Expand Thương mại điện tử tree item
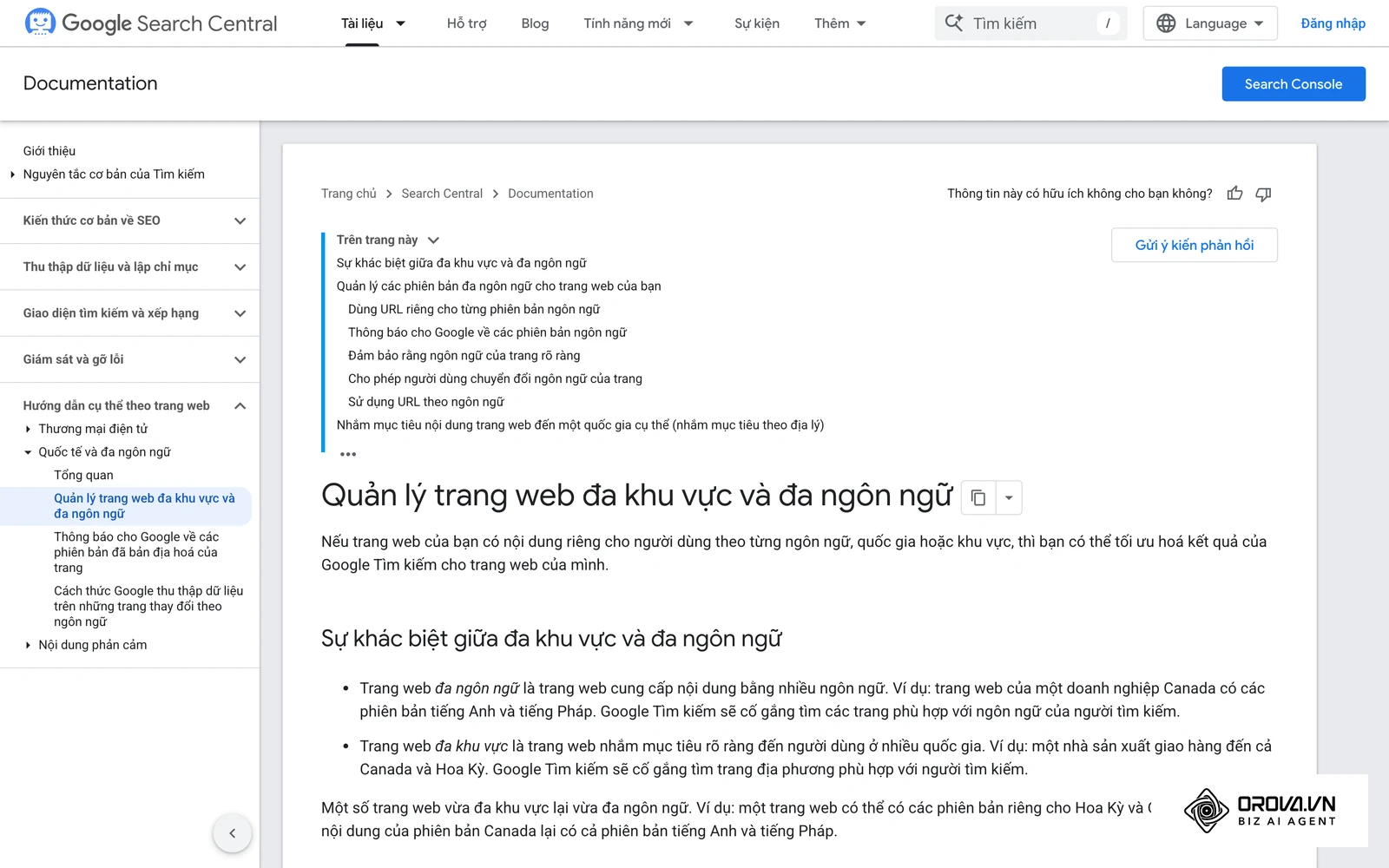The width and height of the screenshot is (1389, 868). click(x=28, y=429)
